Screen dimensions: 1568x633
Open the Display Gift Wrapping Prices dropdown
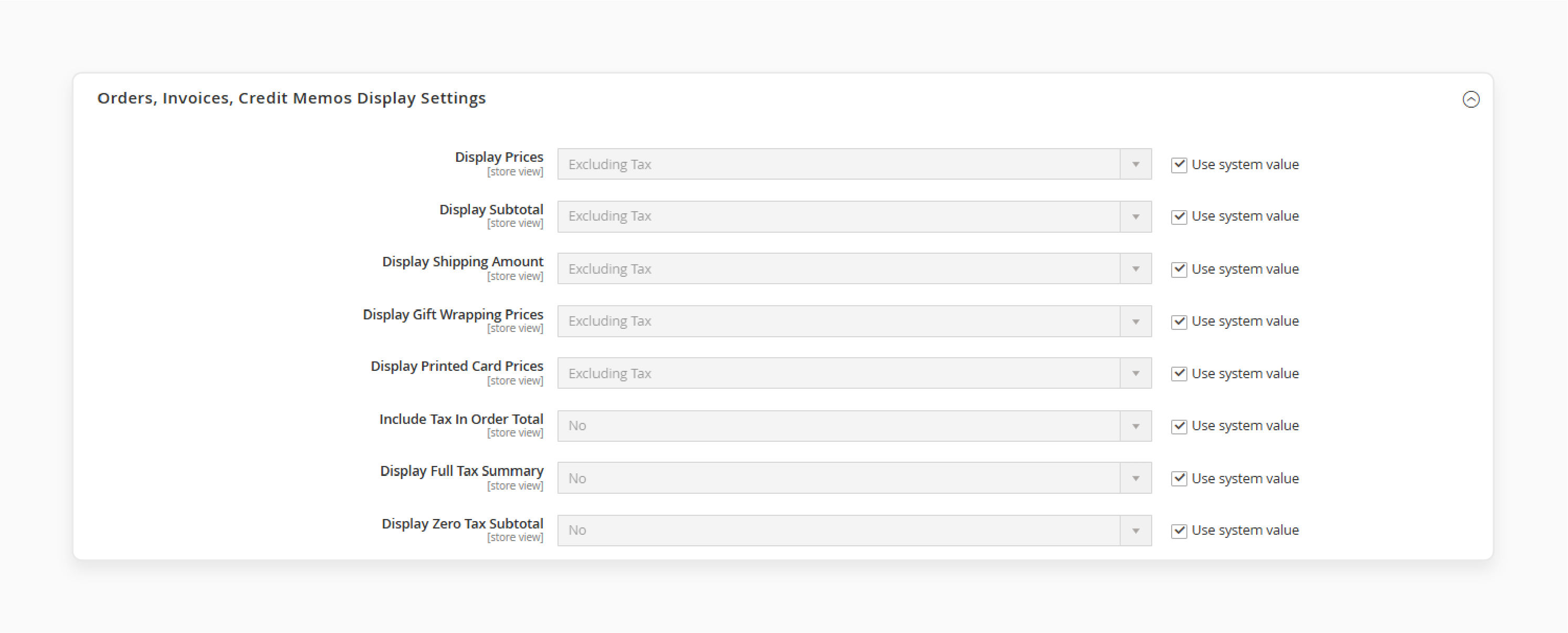pos(854,321)
